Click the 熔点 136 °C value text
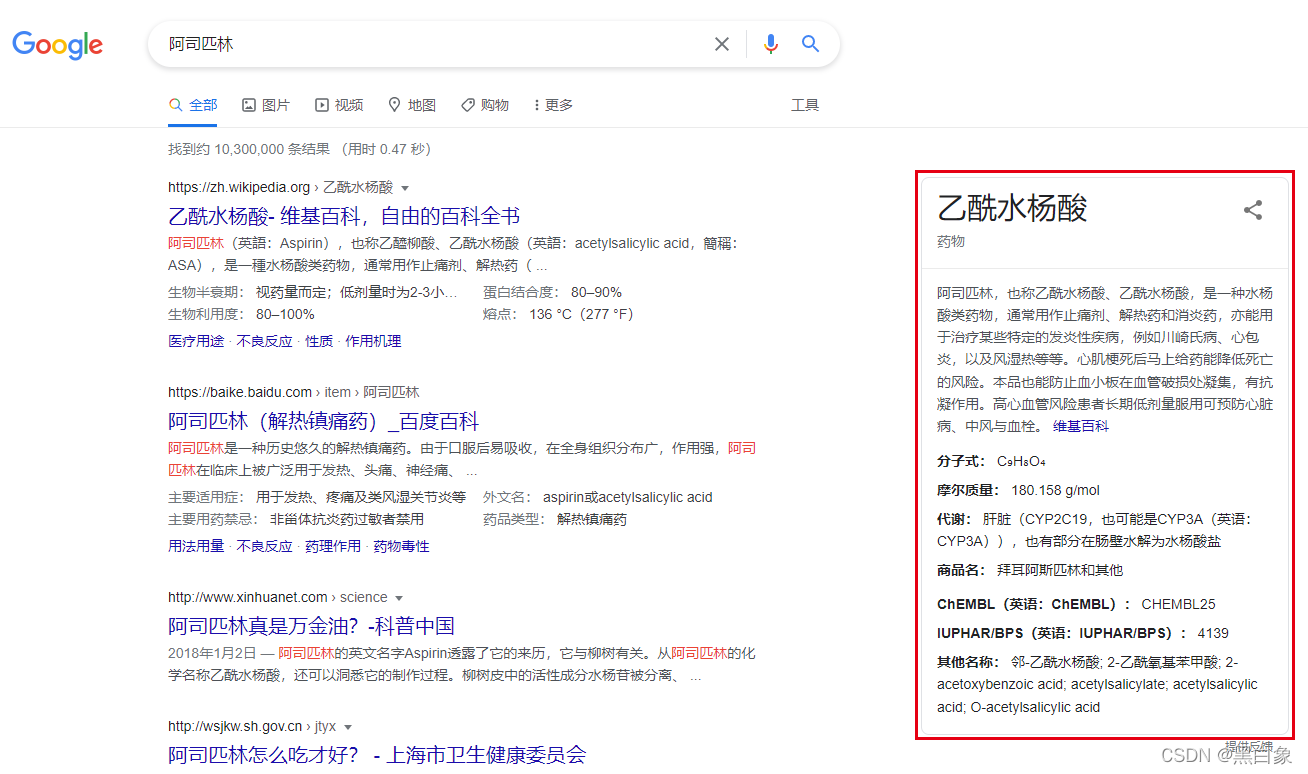1308x774 pixels. 558,314
